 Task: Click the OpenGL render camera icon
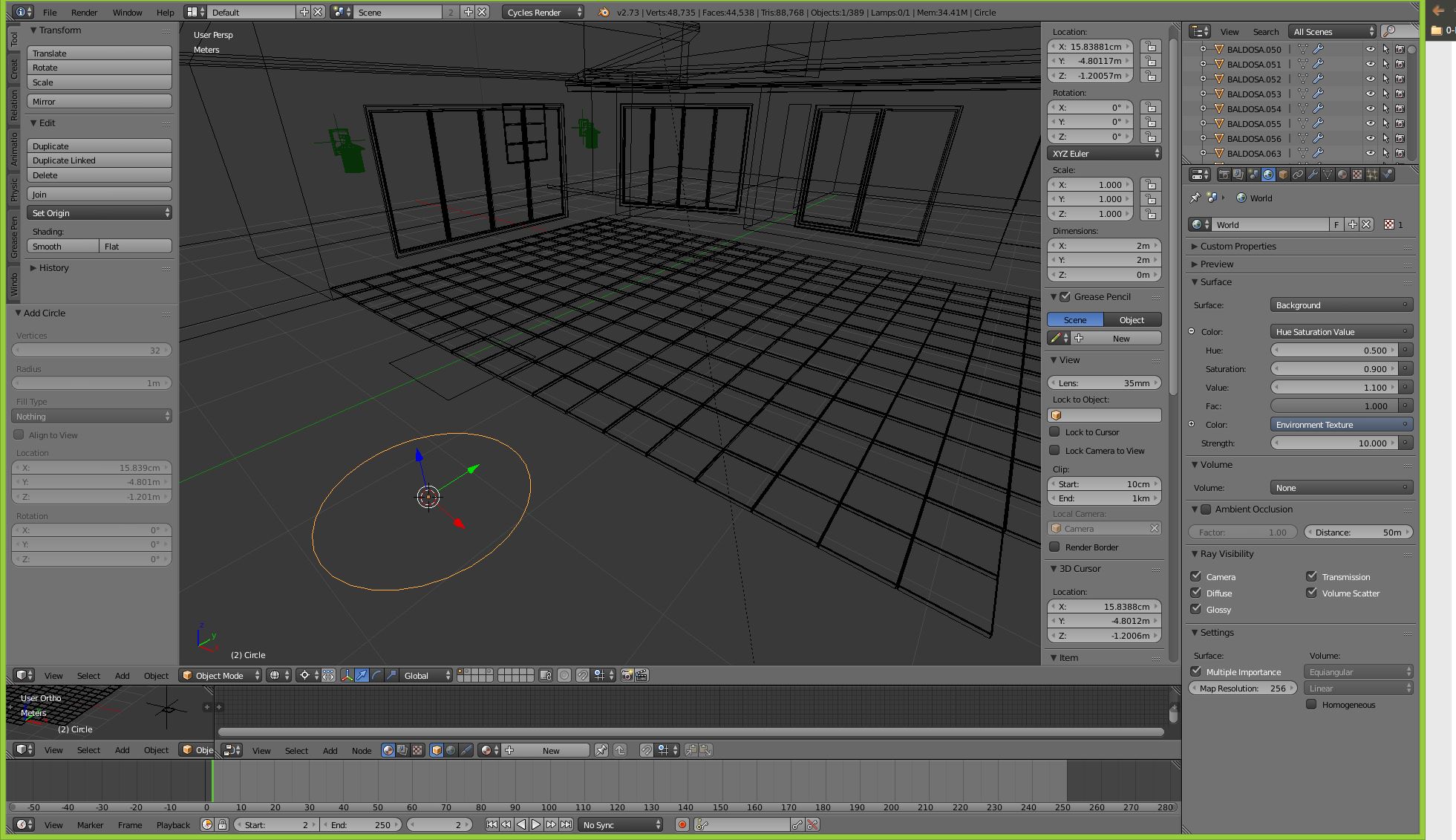627,675
